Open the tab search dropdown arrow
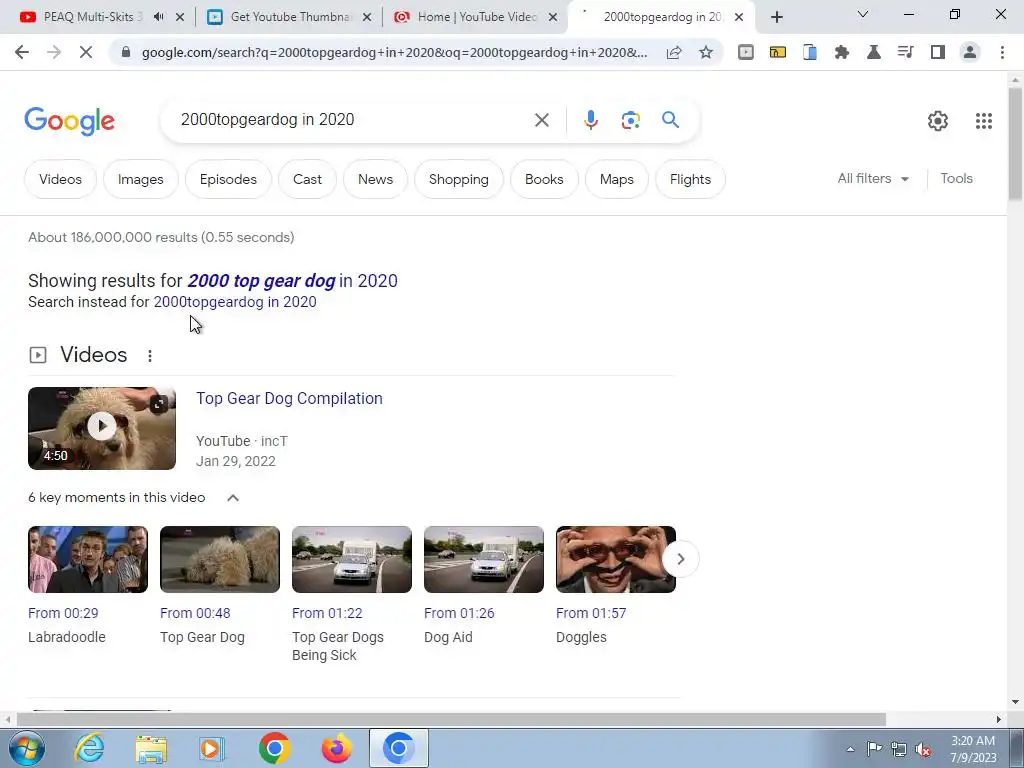This screenshot has width=1024, height=768. tap(863, 14)
